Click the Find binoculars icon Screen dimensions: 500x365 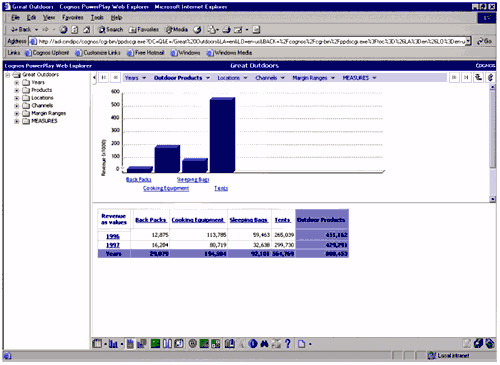pos(265,344)
